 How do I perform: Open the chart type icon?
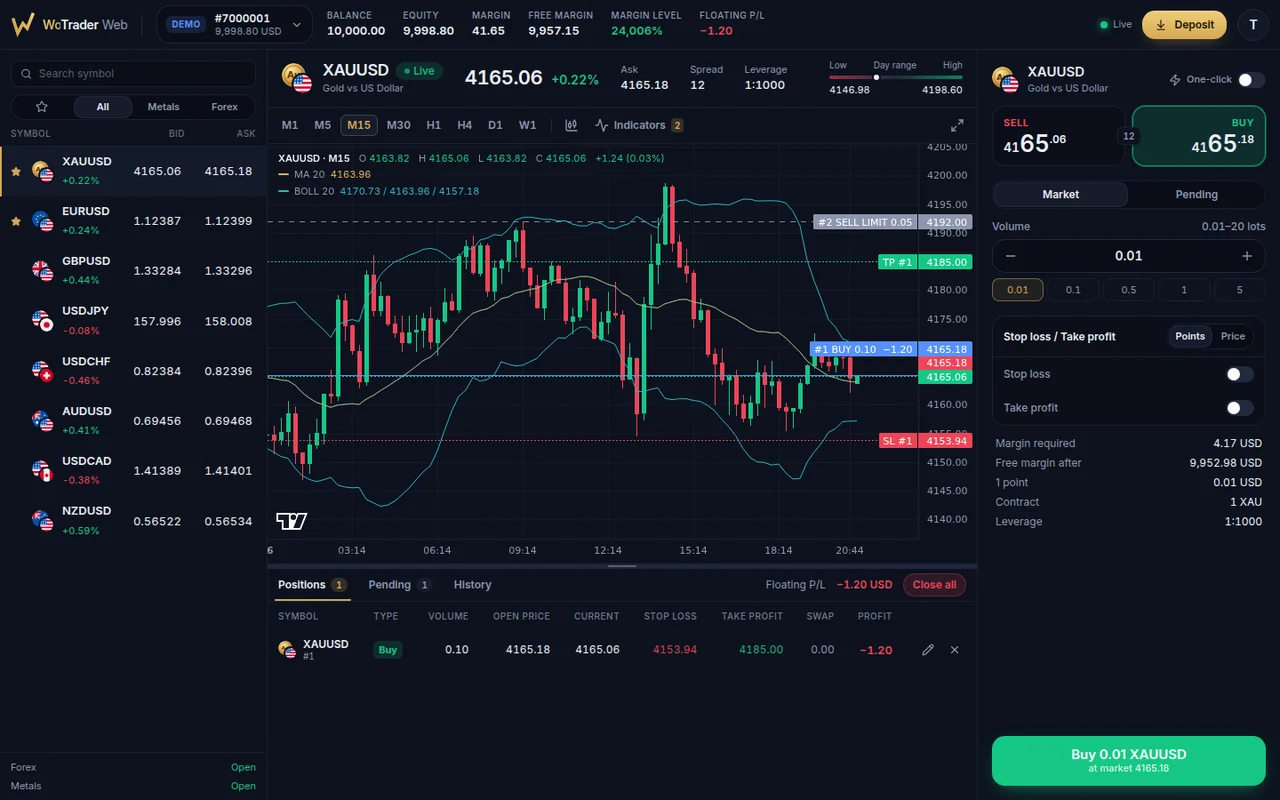(571, 125)
